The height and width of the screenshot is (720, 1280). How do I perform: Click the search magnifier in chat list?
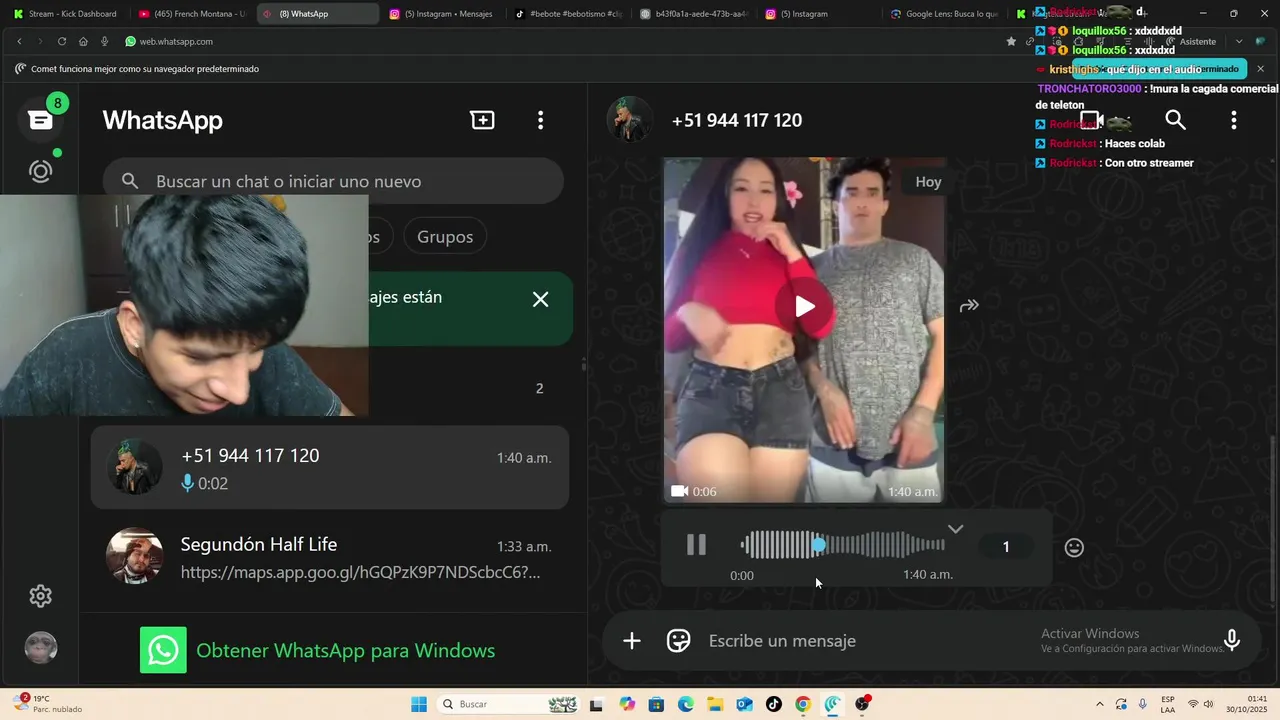pyautogui.click(x=130, y=181)
